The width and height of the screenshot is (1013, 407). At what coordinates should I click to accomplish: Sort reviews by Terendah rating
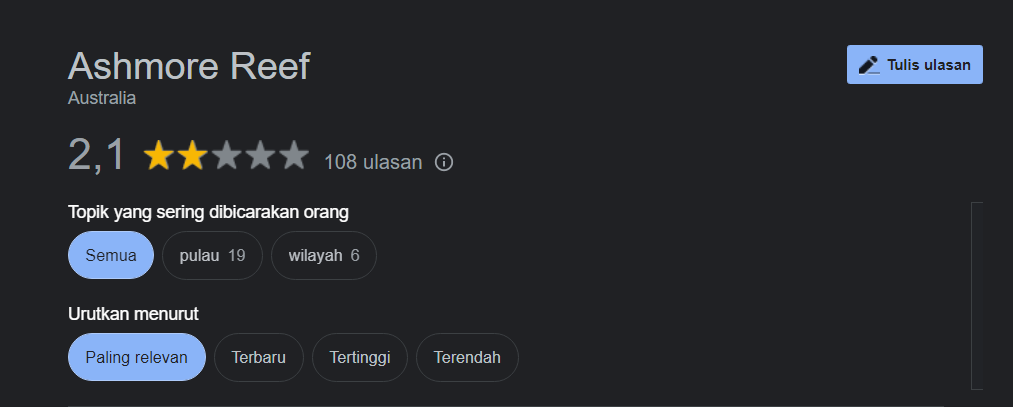467,357
